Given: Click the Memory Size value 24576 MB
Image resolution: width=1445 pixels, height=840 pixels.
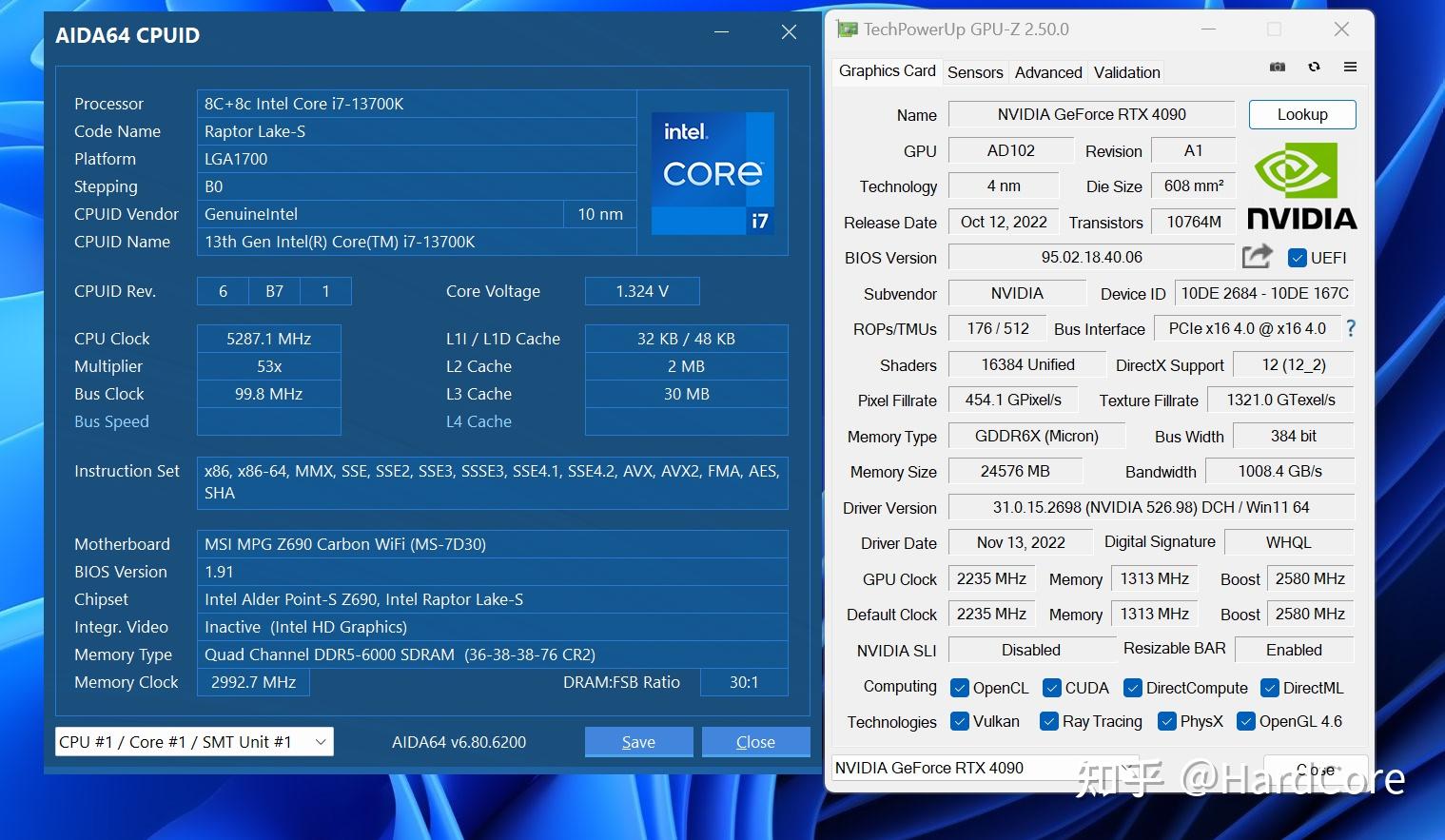Looking at the screenshot, I should 1015,471.
